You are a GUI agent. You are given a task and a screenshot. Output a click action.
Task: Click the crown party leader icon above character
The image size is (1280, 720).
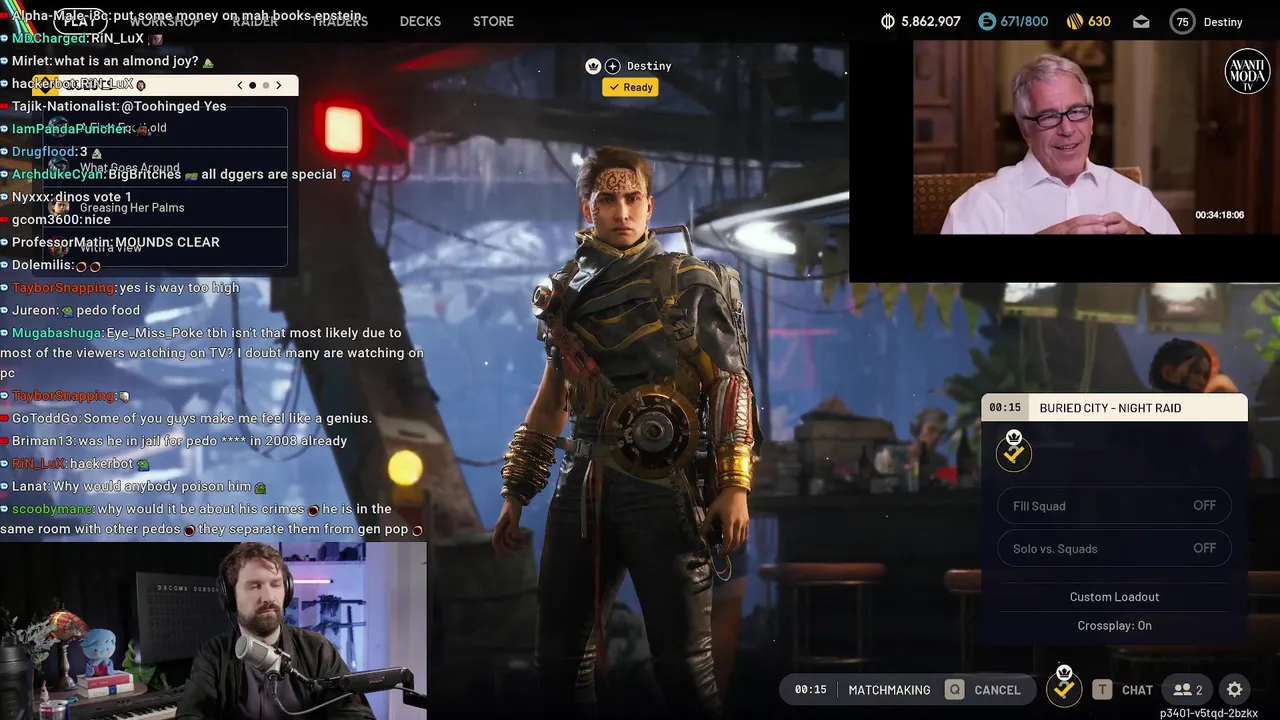coord(593,66)
